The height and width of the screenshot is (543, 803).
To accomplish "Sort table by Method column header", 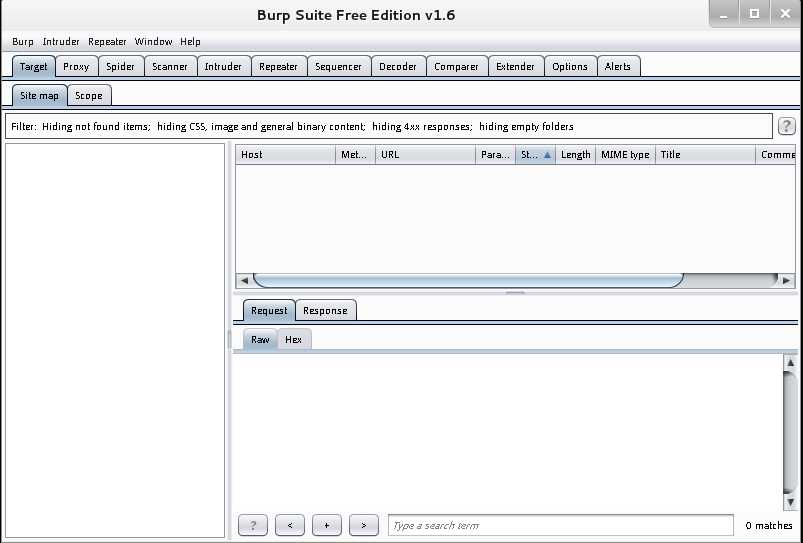I will [355, 155].
